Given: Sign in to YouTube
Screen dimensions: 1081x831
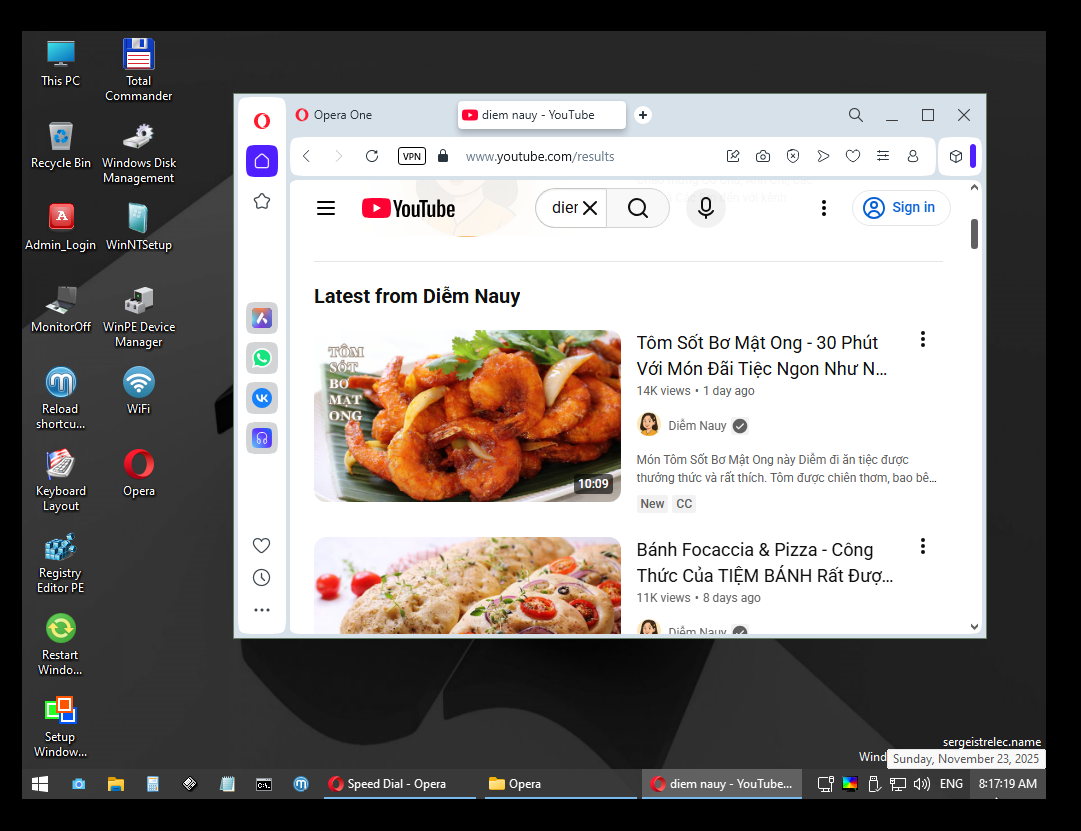Looking at the screenshot, I should click(901, 208).
